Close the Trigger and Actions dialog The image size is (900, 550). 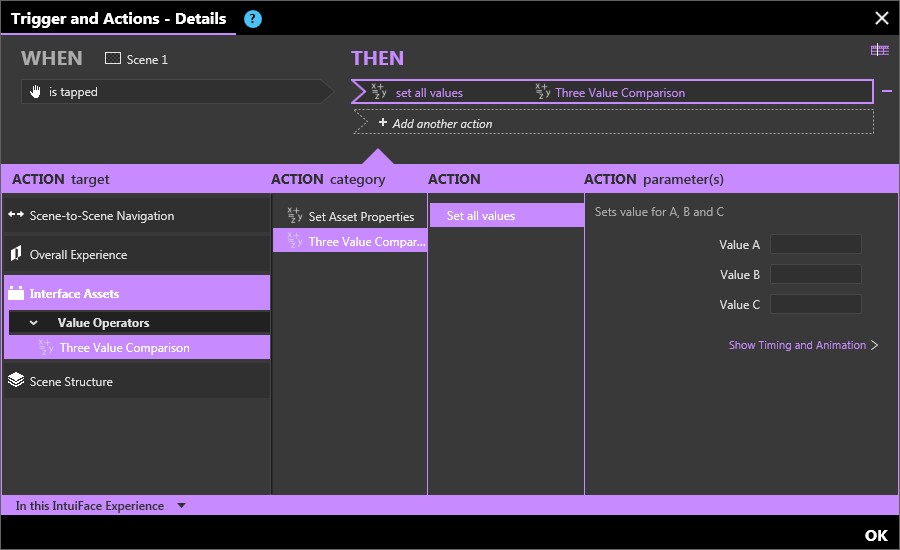[x=882, y=18]
